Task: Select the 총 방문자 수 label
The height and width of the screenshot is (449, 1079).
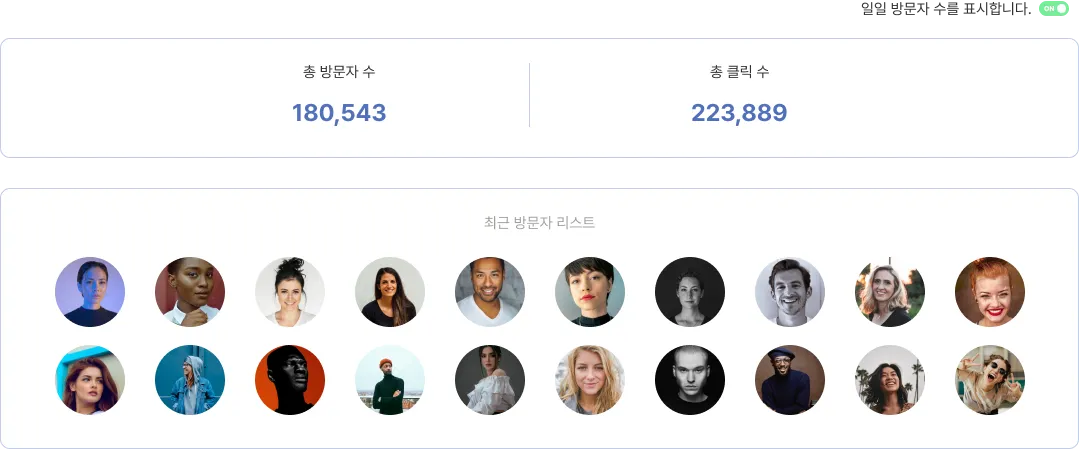Action: point(339,72)
